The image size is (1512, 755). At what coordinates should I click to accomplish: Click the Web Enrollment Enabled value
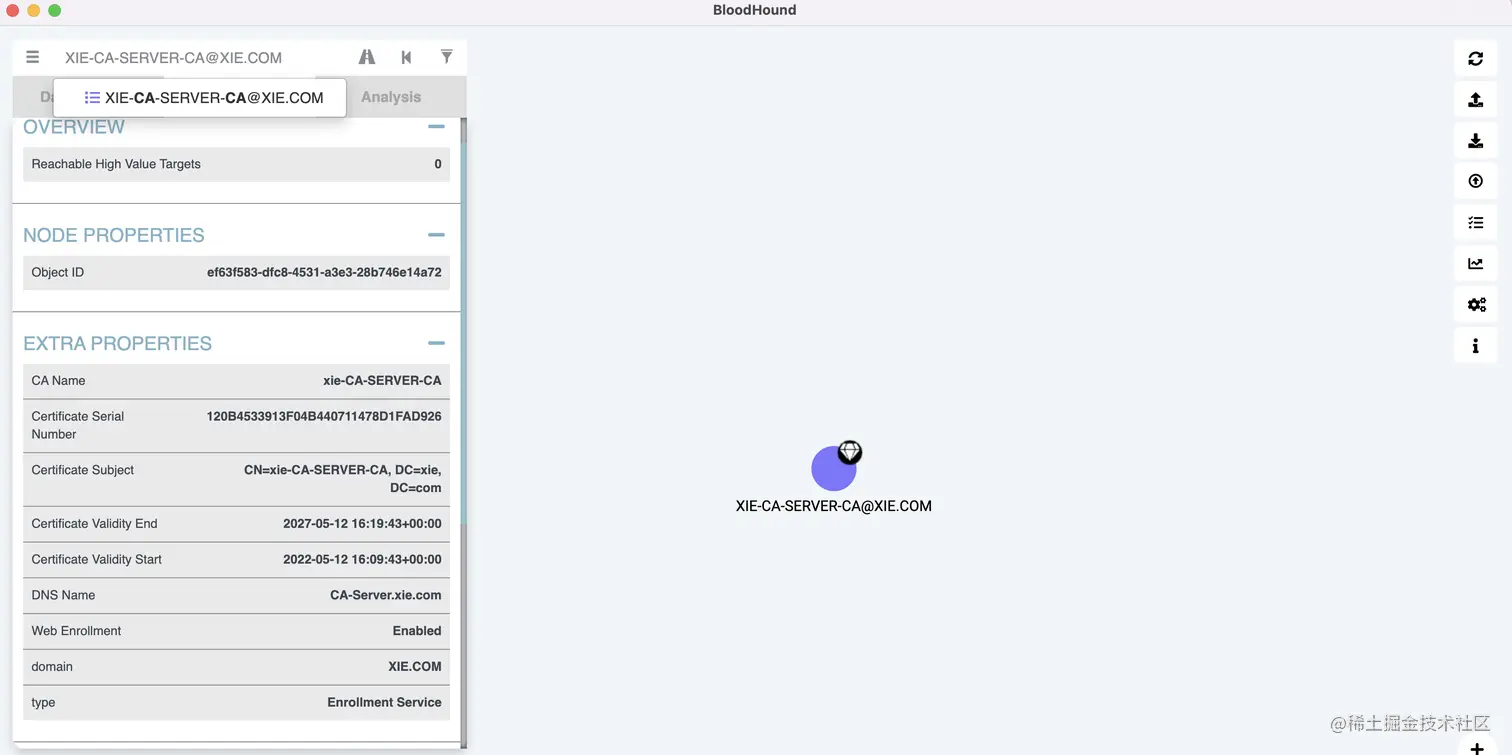[x=417, y=631]
